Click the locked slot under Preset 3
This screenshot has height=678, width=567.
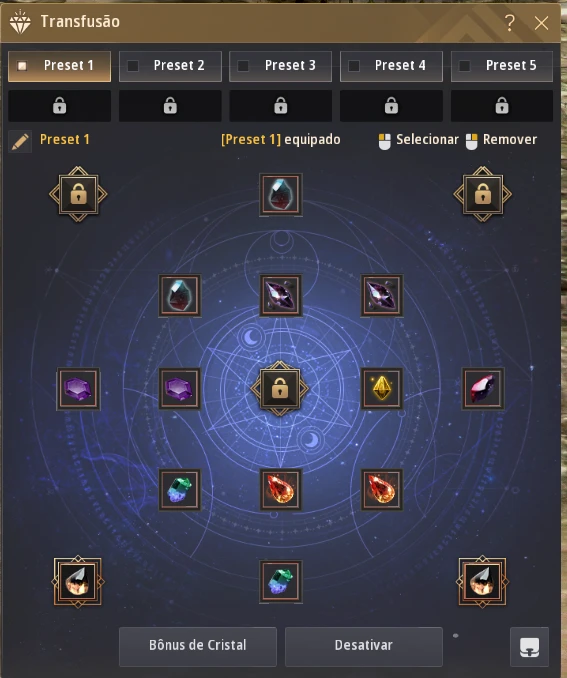281,106
